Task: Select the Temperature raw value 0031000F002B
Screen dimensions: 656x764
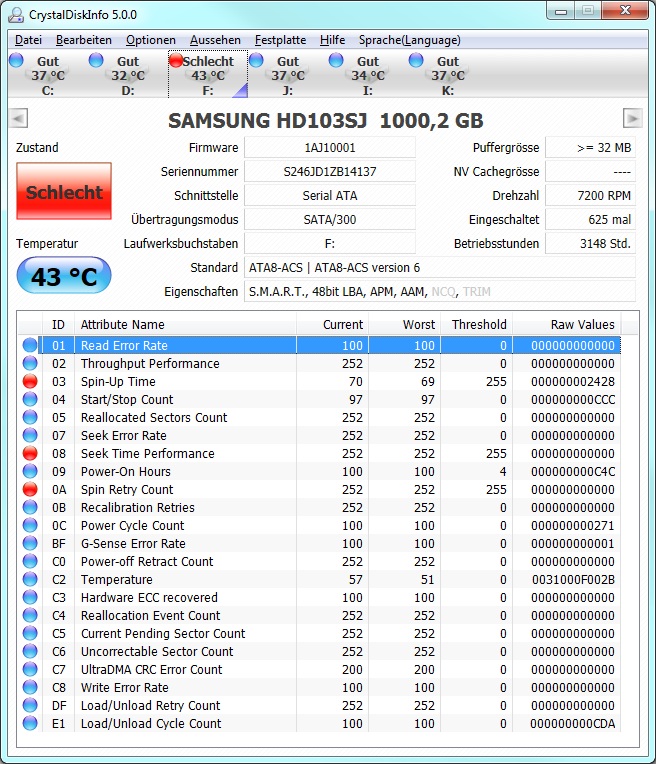Action: pos(573,579)
